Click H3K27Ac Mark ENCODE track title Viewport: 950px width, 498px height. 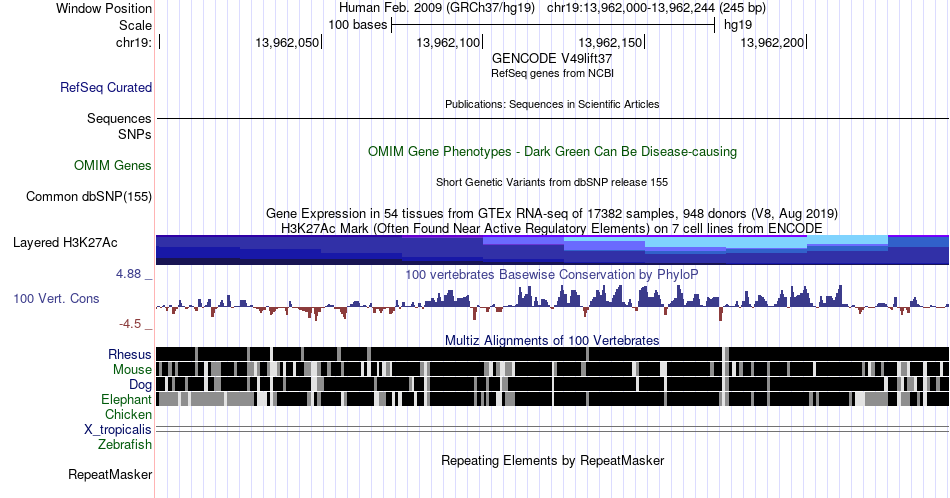[x=552, y=228]
